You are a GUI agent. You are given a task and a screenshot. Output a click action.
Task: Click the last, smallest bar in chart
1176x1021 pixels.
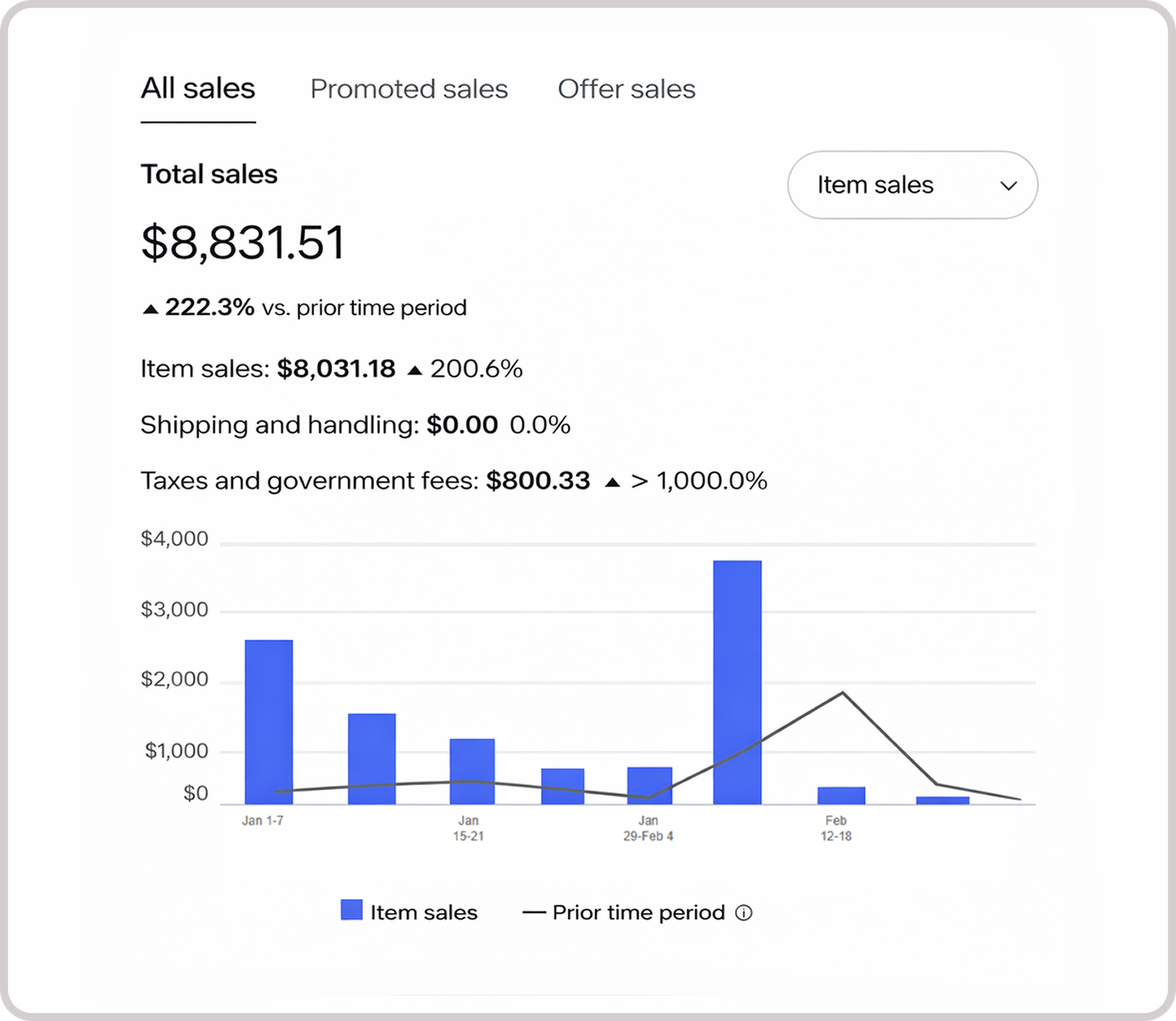[942, 800]
